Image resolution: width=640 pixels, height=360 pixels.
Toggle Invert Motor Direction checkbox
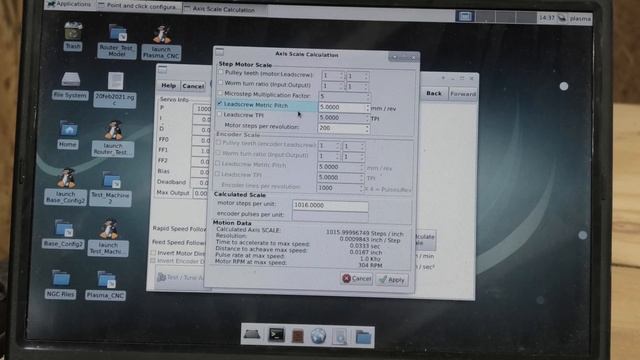point(154,253)
